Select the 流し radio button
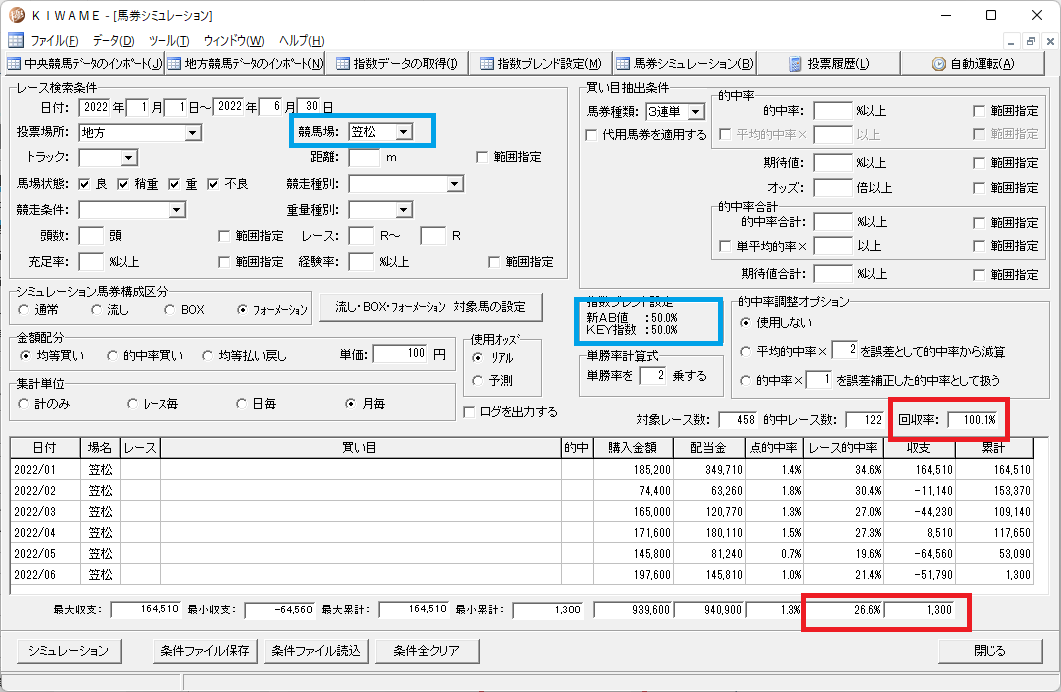1061x692 pixels. pyautogui.click(x=96, y=310)
